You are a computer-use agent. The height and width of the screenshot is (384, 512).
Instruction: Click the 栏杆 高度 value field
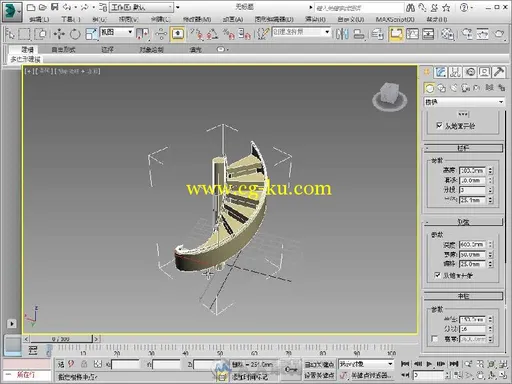click(472, 170)
